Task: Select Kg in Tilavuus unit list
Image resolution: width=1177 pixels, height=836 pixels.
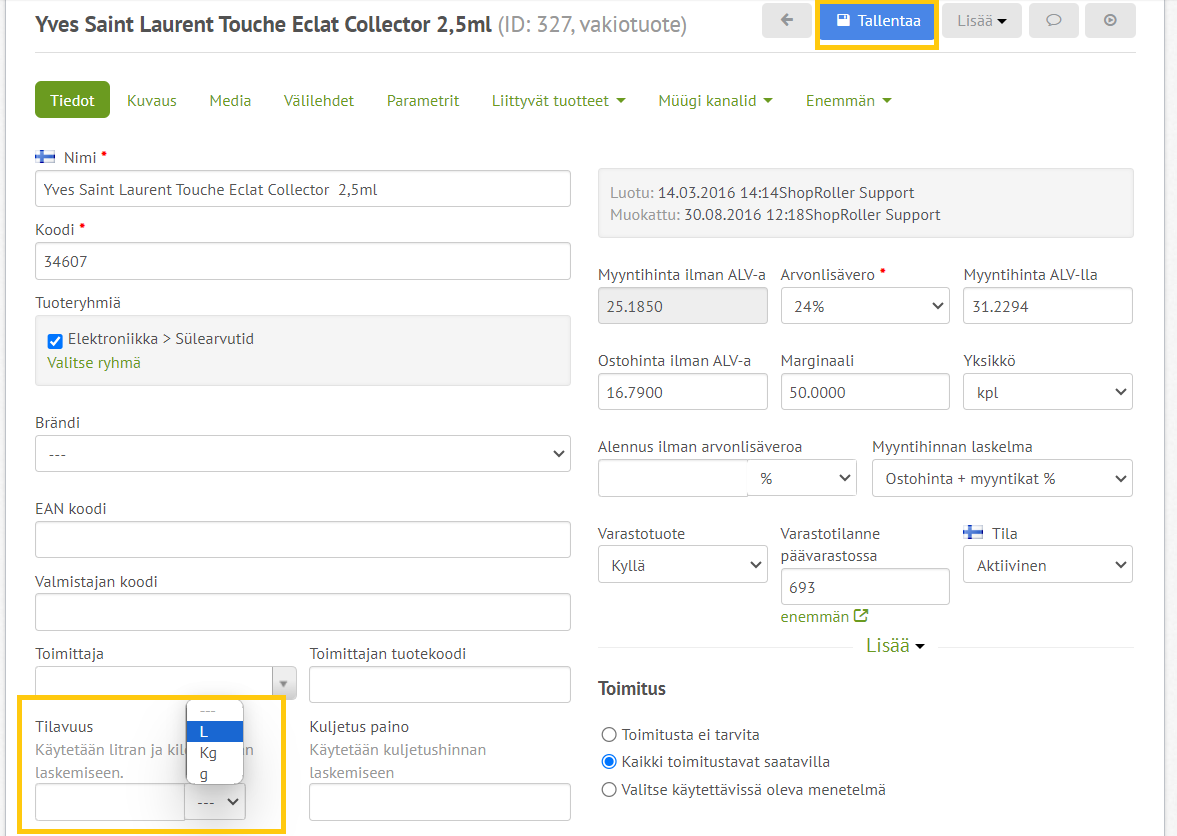Action: (215, 753)
